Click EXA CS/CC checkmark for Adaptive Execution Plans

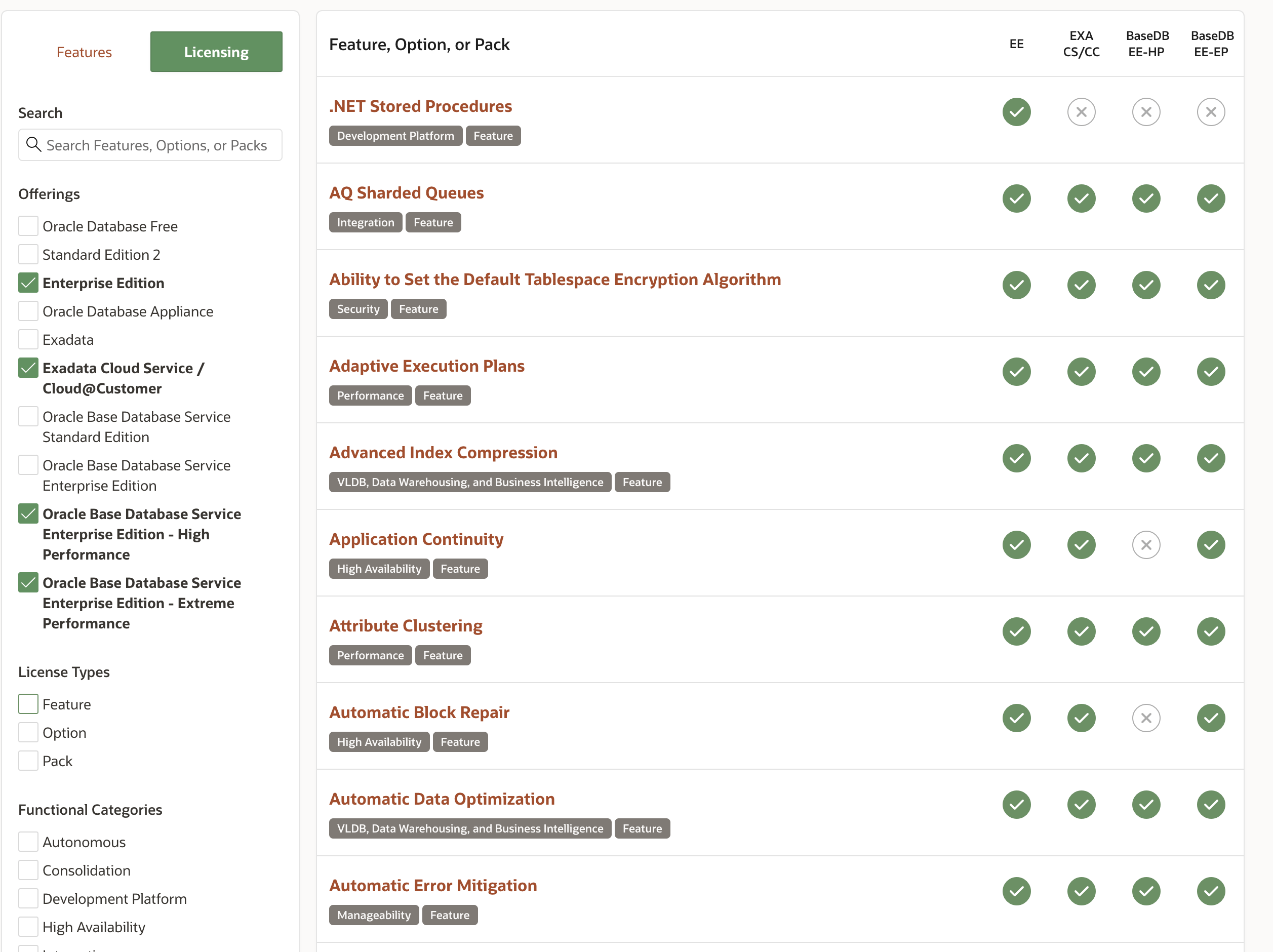point(1081,372)
